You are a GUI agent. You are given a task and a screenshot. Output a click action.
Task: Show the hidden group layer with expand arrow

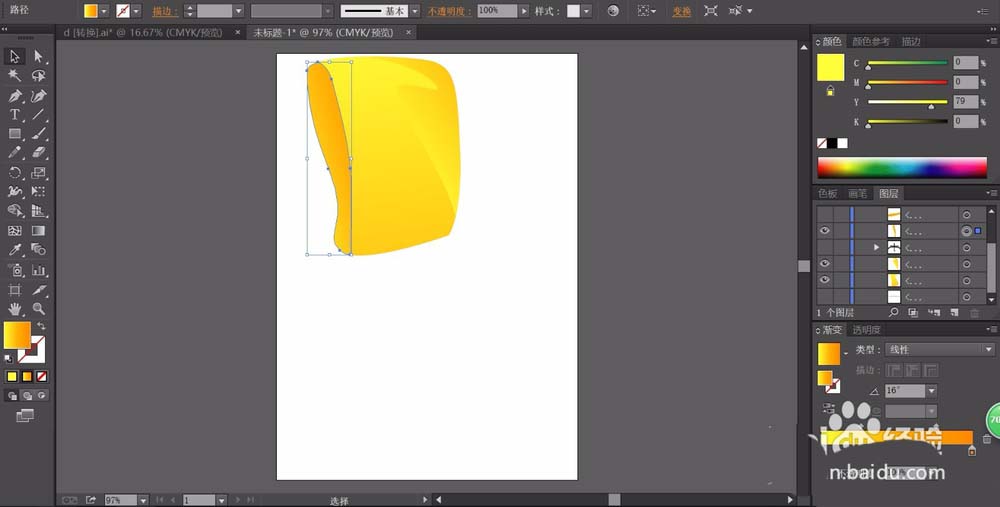(x=825, y=247)
